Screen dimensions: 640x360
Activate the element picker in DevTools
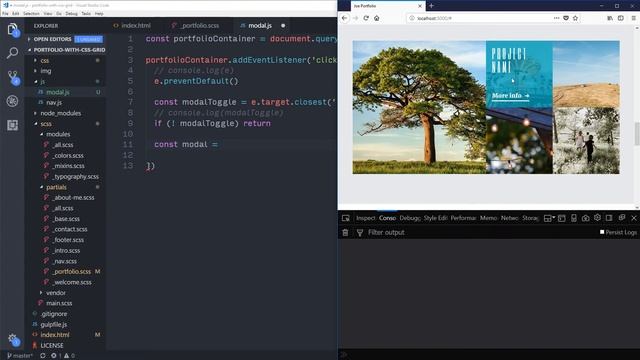point(346,218)
